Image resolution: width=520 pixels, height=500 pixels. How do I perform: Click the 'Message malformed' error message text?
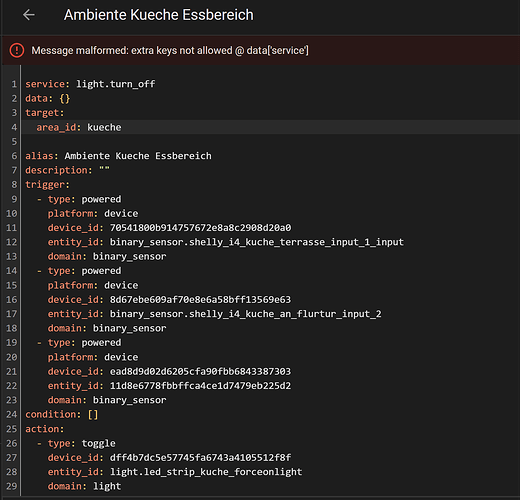[x=170, y=50]
